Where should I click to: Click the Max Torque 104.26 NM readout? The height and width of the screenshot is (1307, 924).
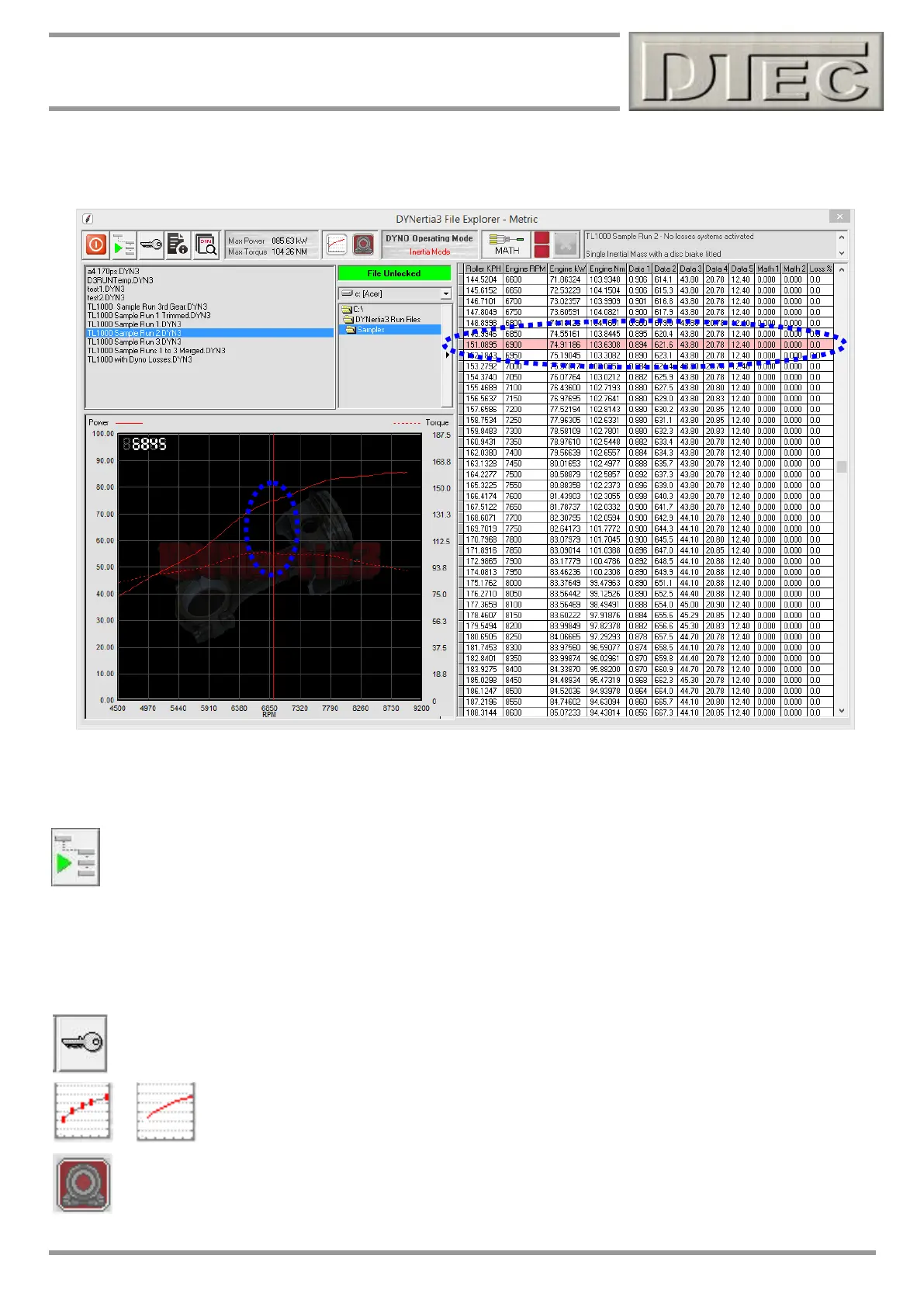[268, 251]
